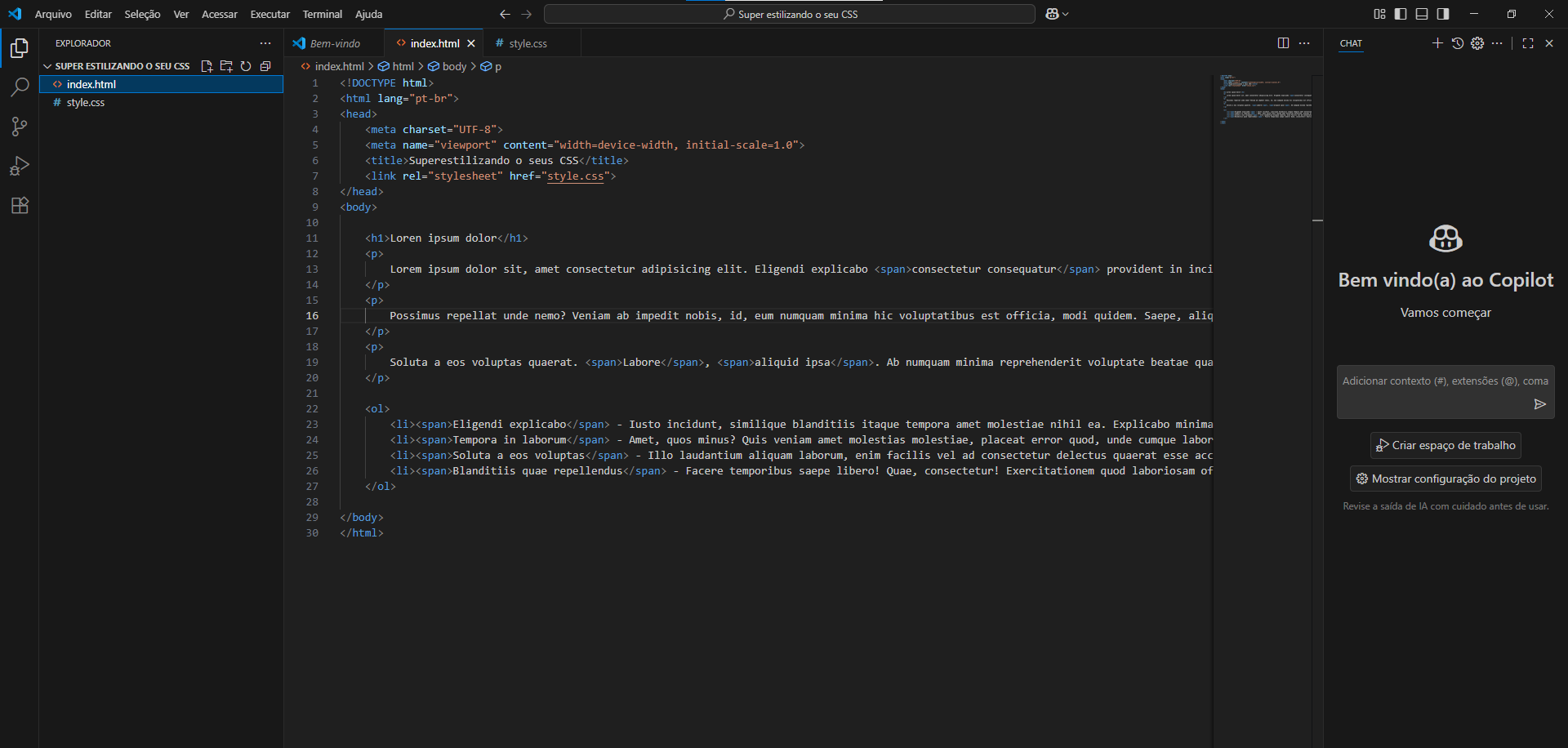Click the code minimap preview
The width and height of the screenshot is (1568, 748).
1266,99
